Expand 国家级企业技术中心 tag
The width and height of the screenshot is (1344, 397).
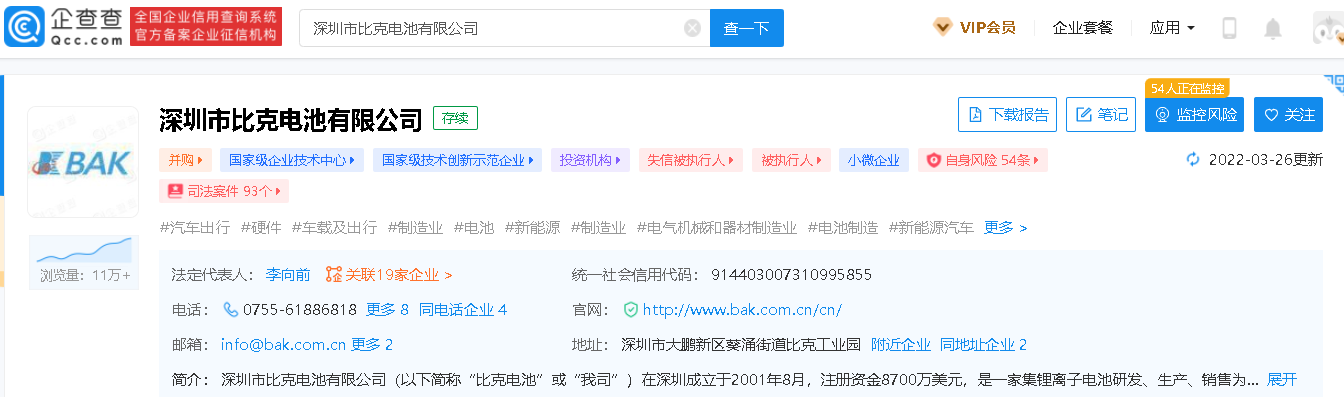(292, 160)
